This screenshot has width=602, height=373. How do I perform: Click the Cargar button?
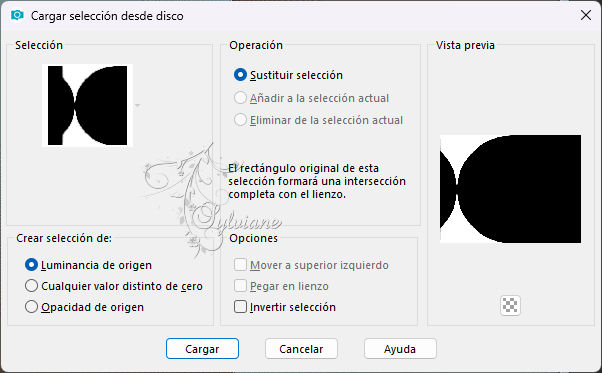[x=202, y=349]
